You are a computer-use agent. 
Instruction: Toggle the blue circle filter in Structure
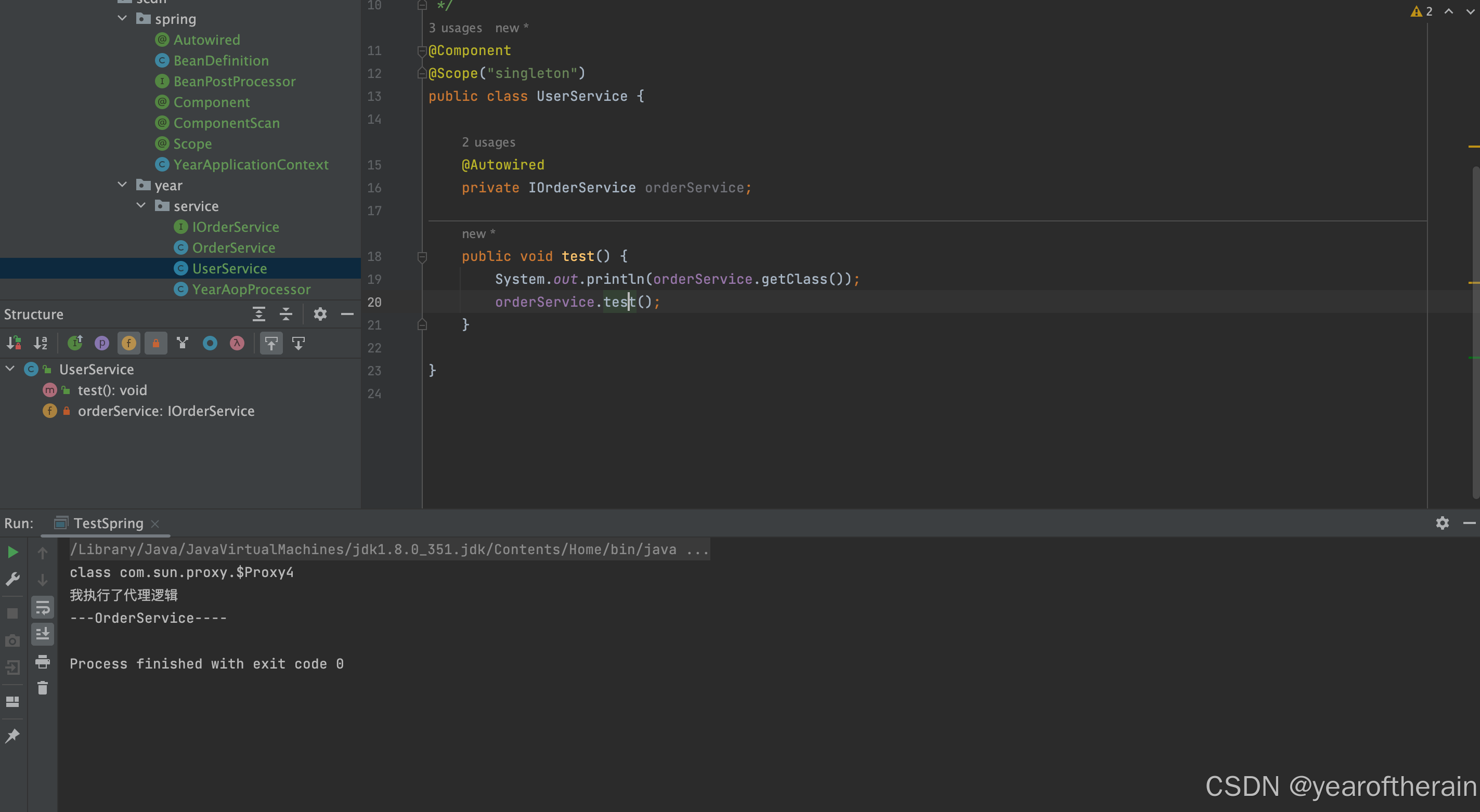pyautogui.click(x=210, y=344)
